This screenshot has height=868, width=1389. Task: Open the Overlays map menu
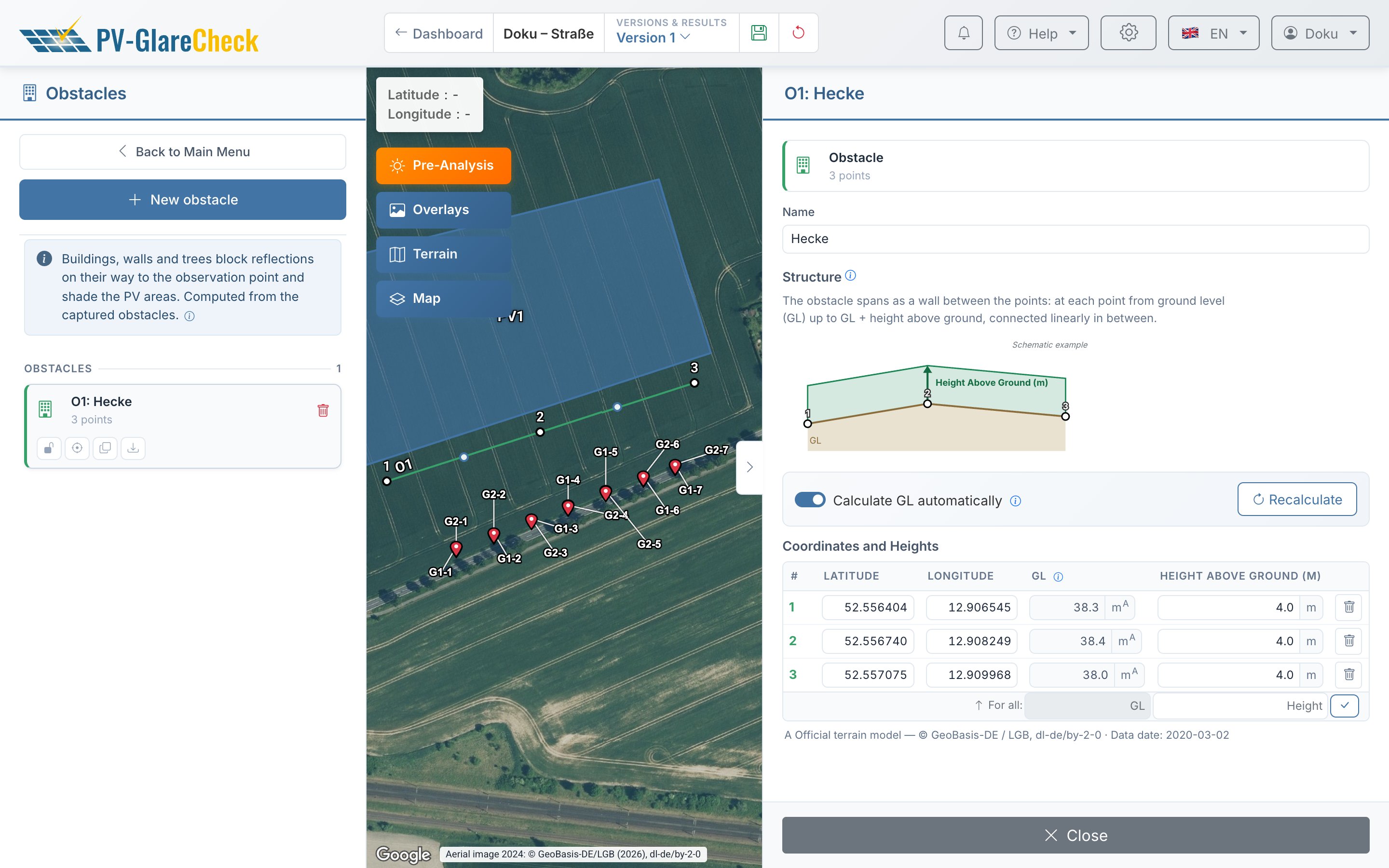443,210
